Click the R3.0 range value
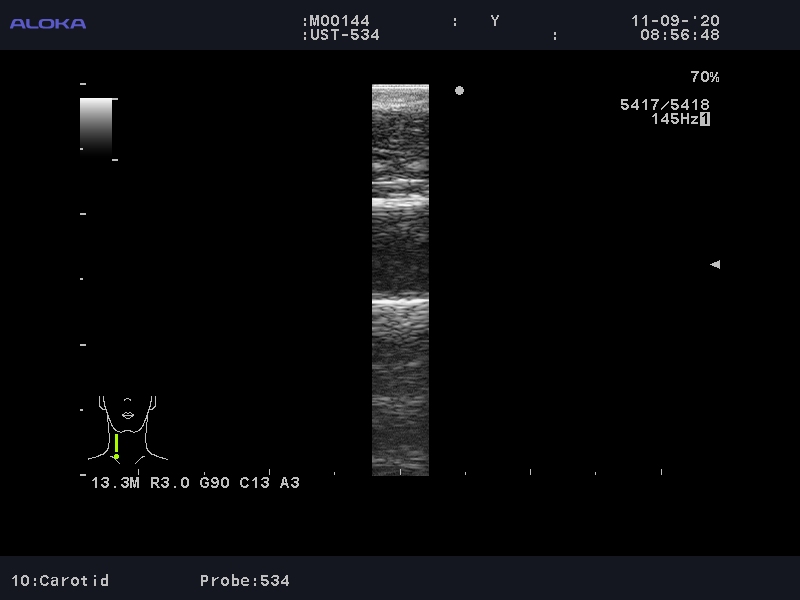800x600 pixels. pyautogui.click(x=169, y=483)
